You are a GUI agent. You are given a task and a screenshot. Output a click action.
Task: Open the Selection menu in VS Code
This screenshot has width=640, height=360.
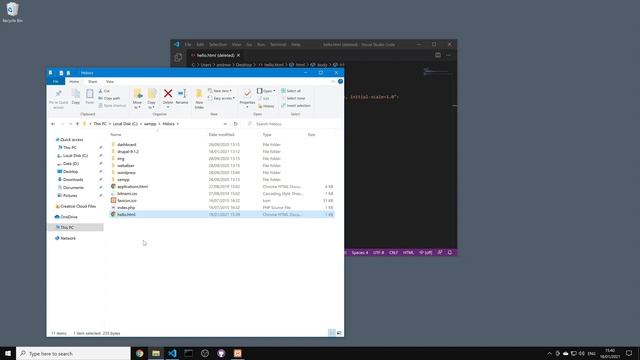coord(218,44)
